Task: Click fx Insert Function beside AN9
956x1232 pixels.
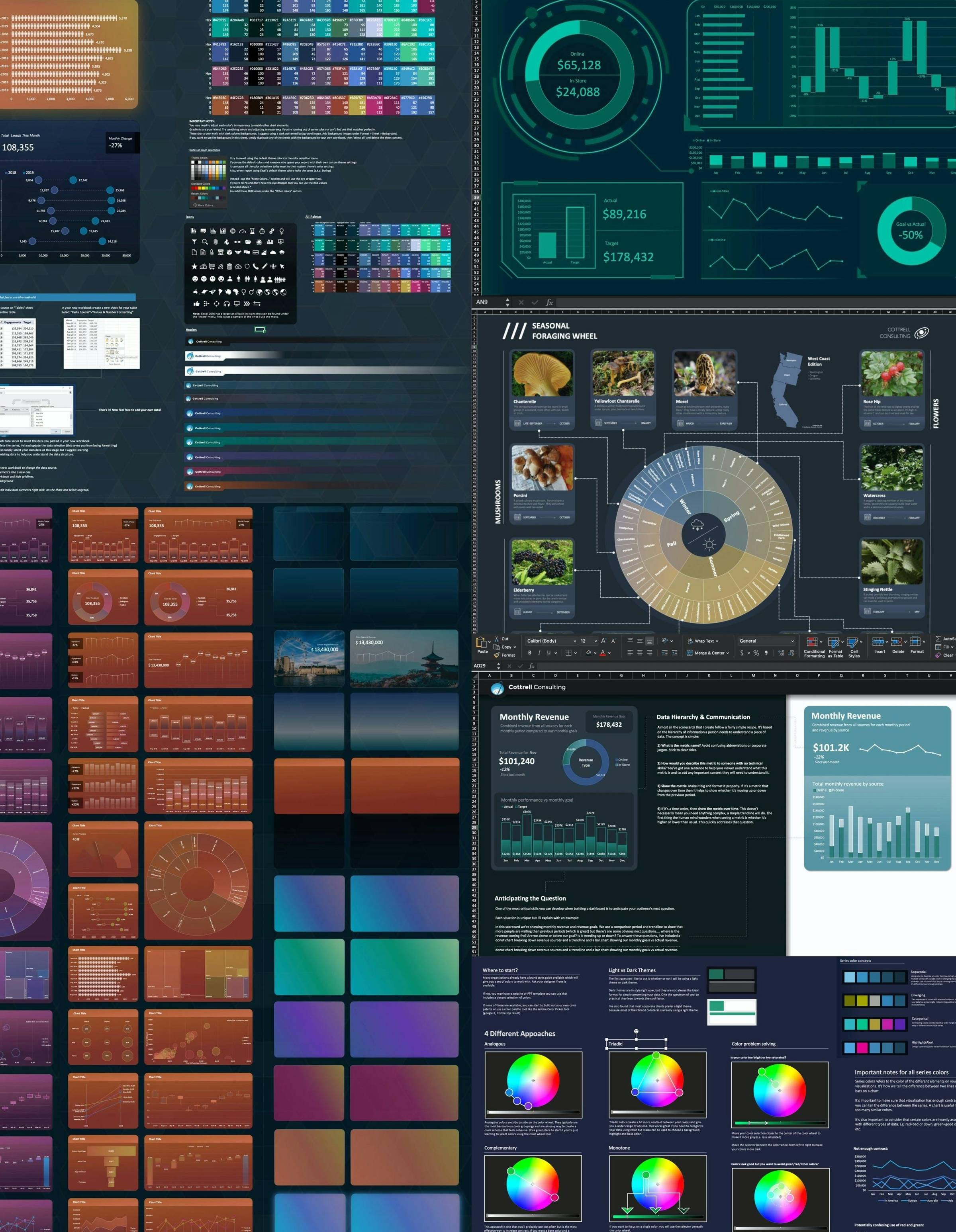Action: tap(549, 302)
